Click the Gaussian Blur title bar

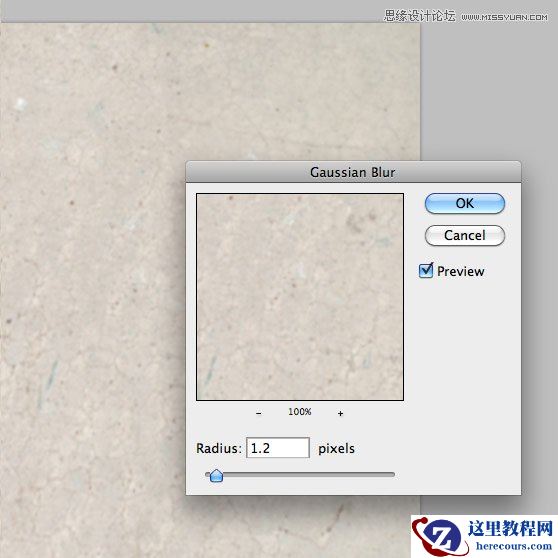(353, 172)
